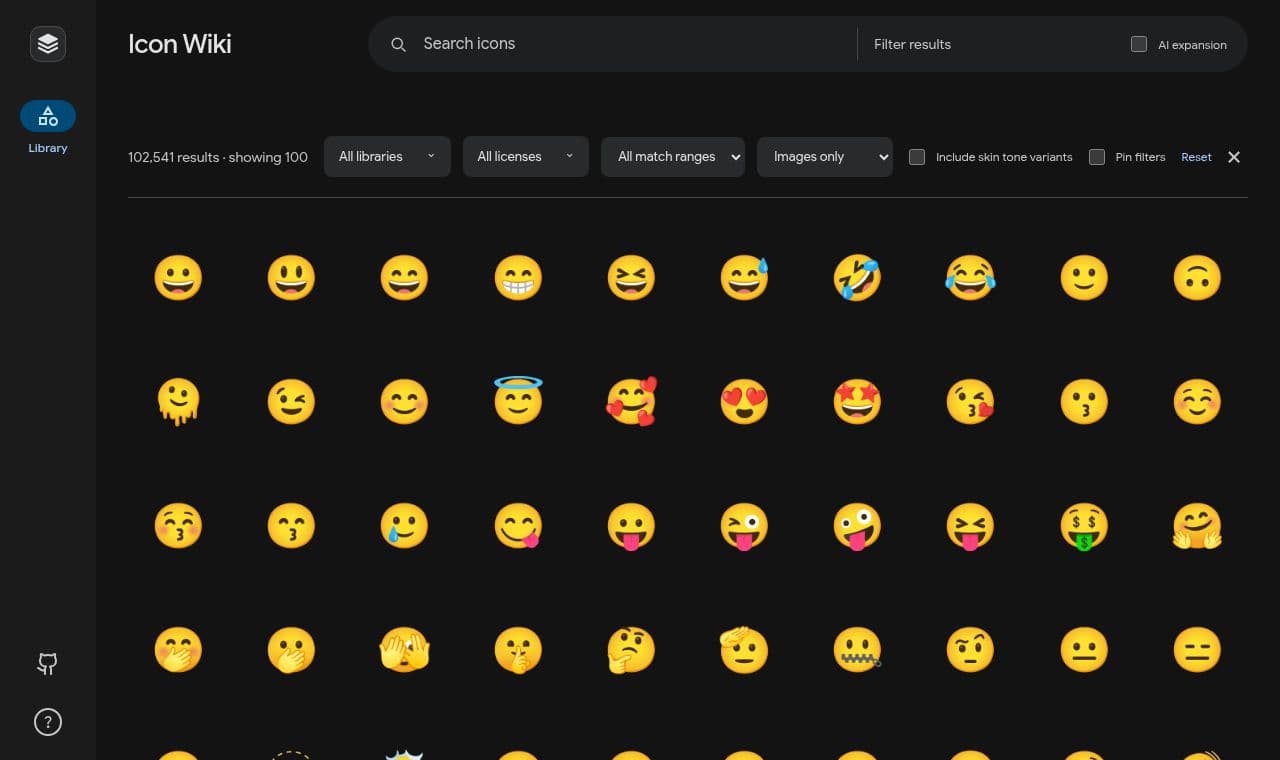Select the melting face emoji

(178, 402)
